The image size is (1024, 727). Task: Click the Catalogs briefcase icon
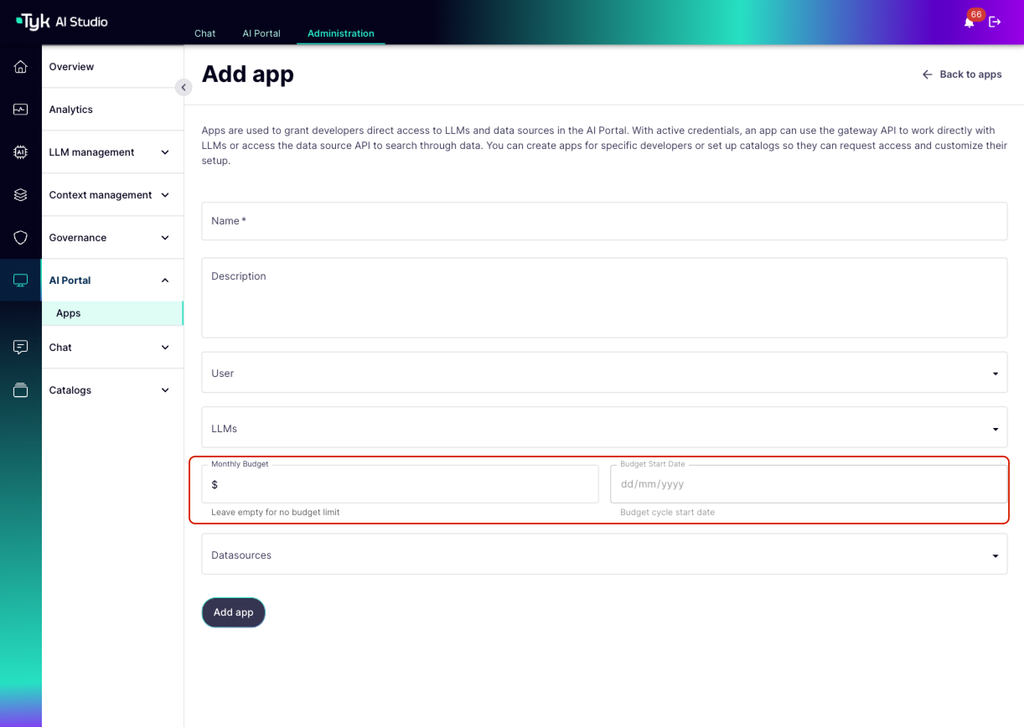[x=20, y=390]
